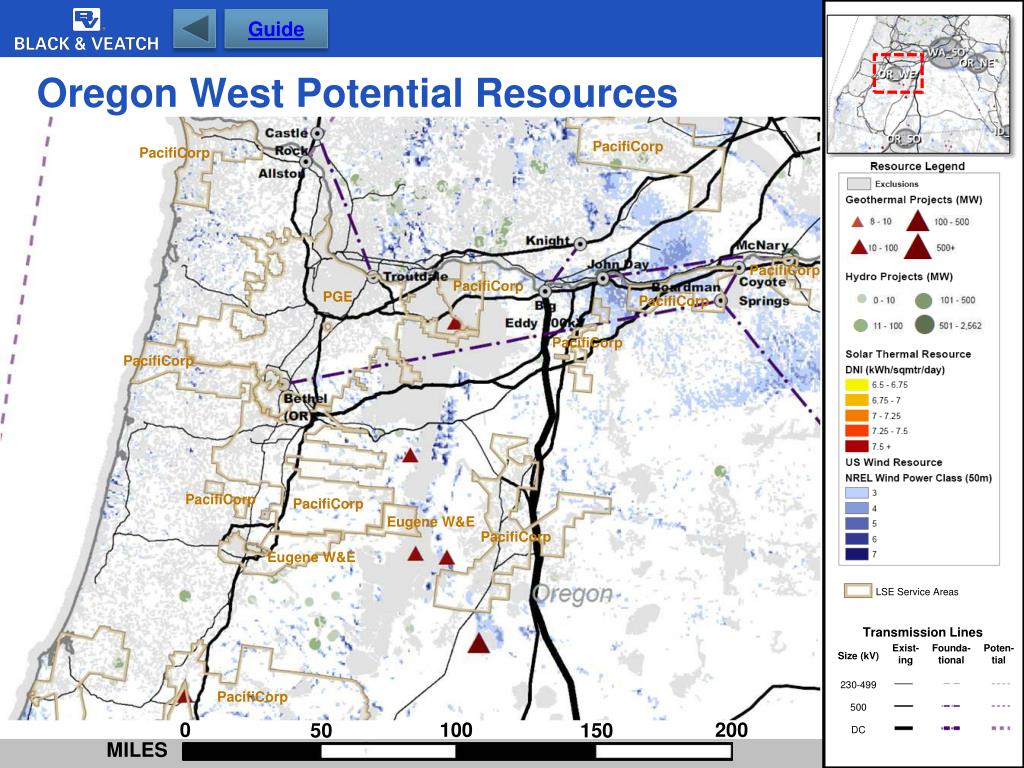1024x768 pixels.
Task: Click the foundational 500 kV line legend sample
Action: (951, 707)
